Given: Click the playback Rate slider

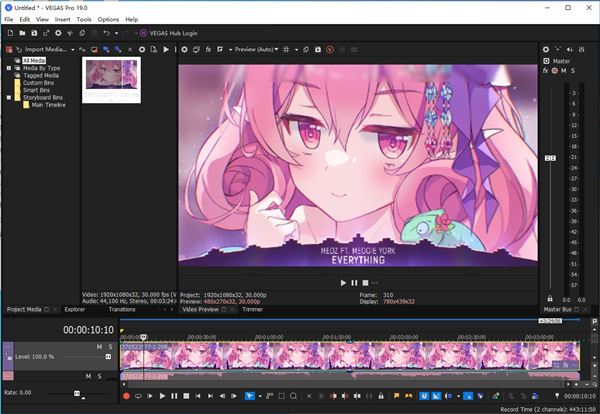Looking at the screenshot, I should click(77, 393).
